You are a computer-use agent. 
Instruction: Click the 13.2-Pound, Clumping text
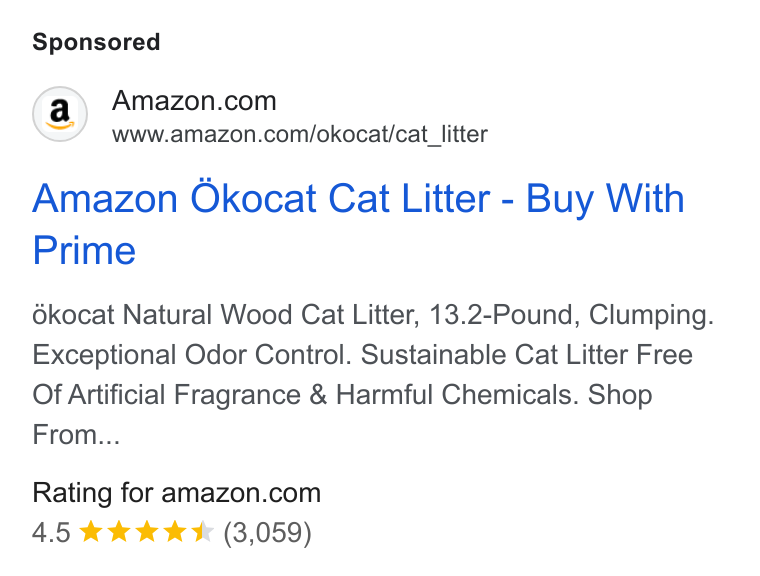(571, 315)
